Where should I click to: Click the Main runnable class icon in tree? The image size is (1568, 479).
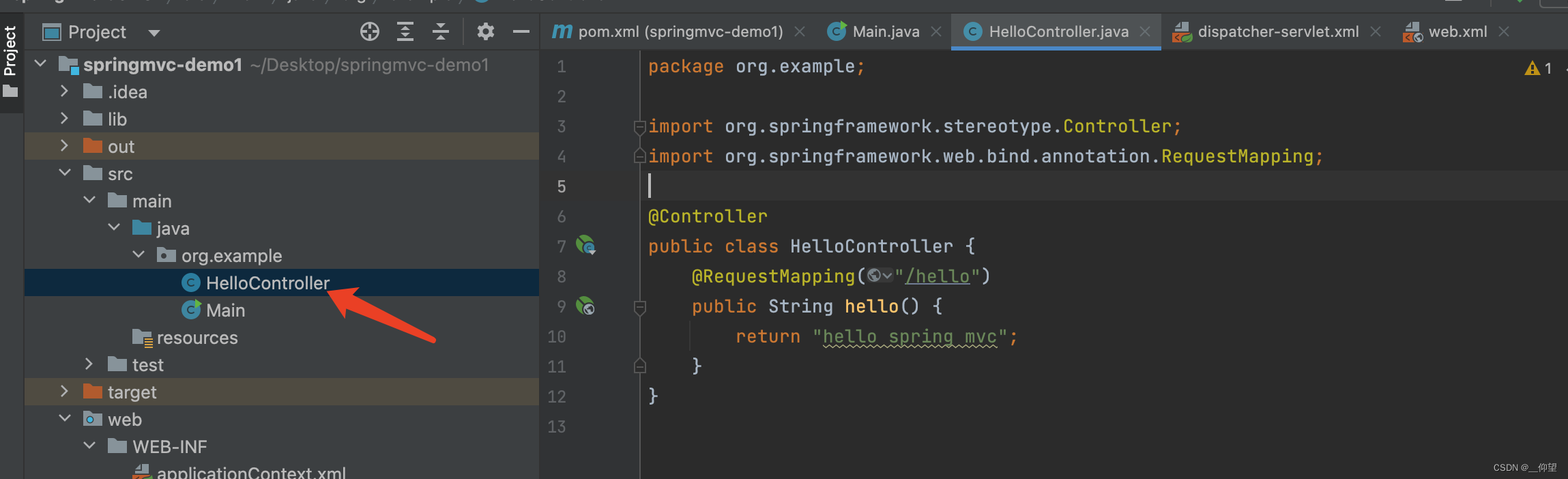[191, 310]
